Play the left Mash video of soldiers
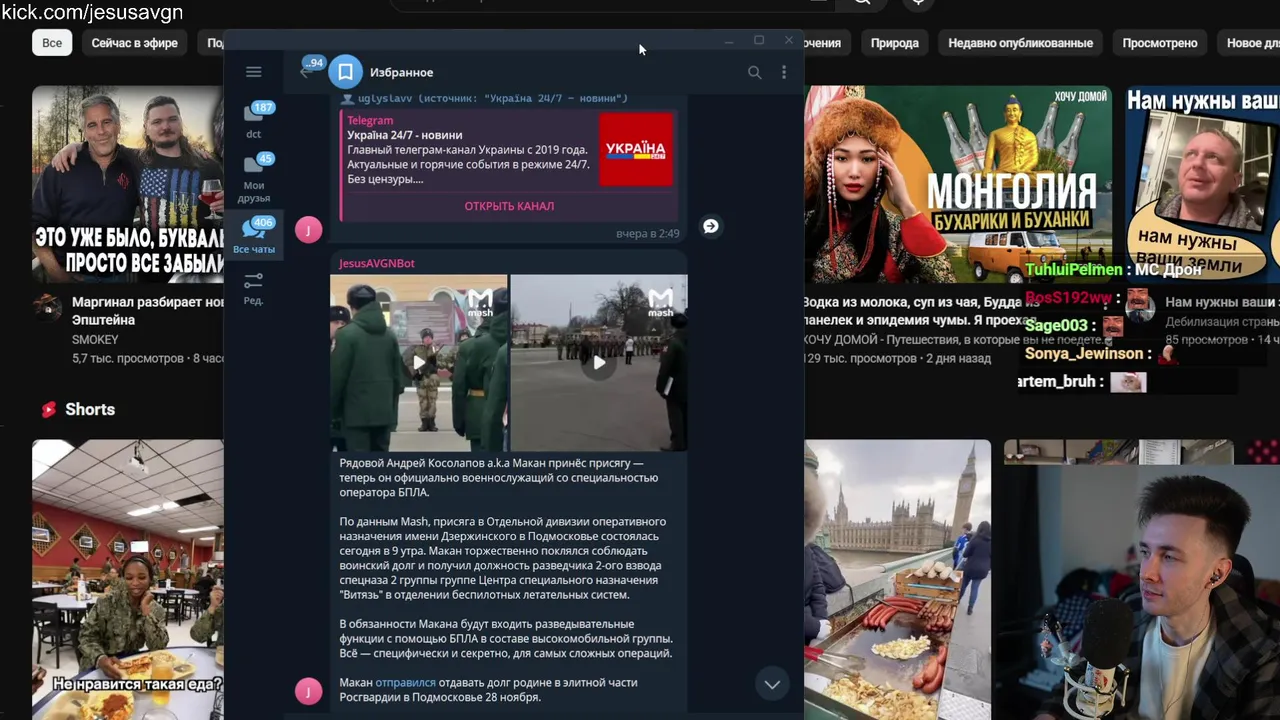This screenshot has height=720, width=1280. (419, 363)
